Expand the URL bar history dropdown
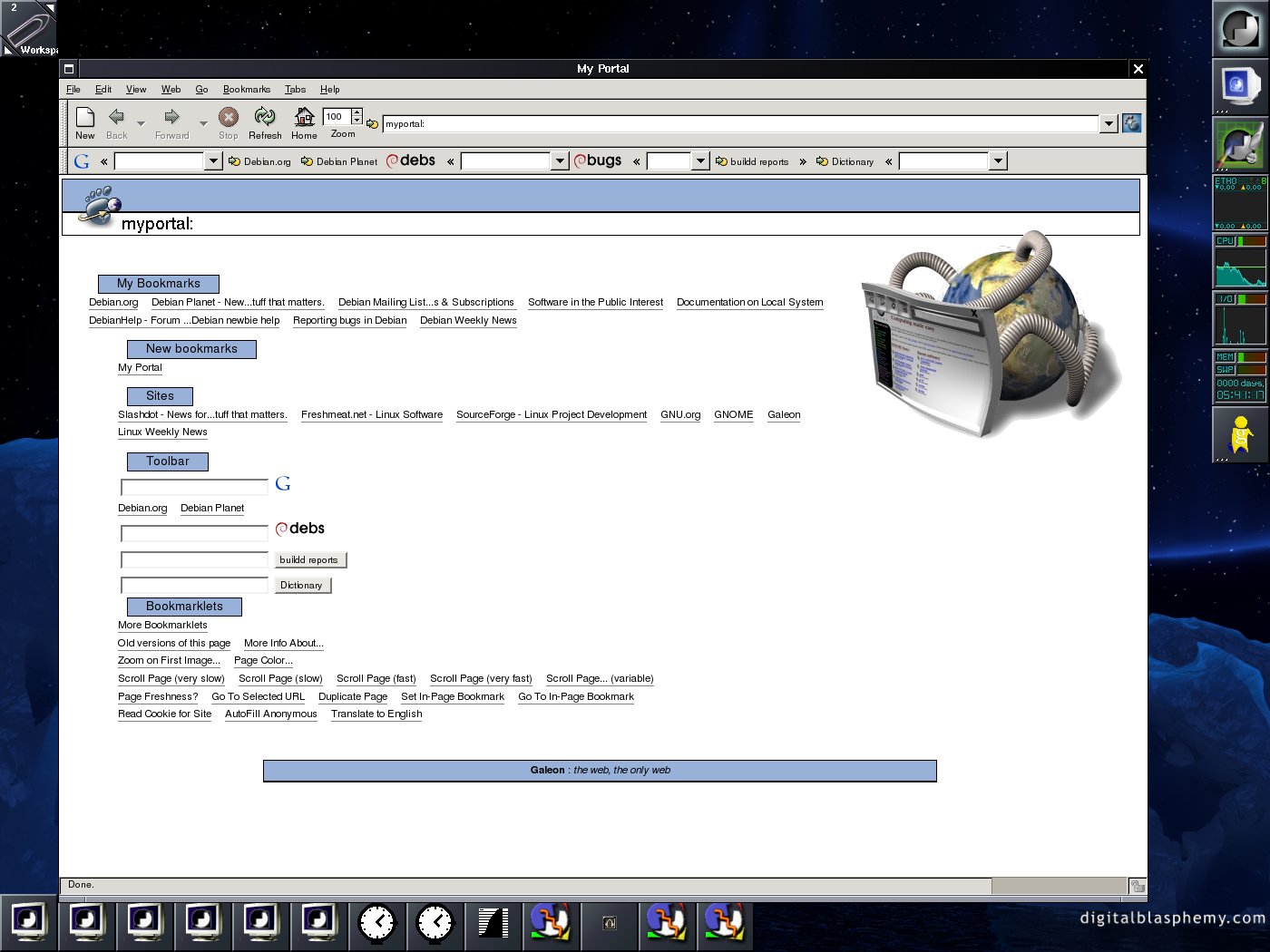 pyautogui.click(x=1109, y=124)
